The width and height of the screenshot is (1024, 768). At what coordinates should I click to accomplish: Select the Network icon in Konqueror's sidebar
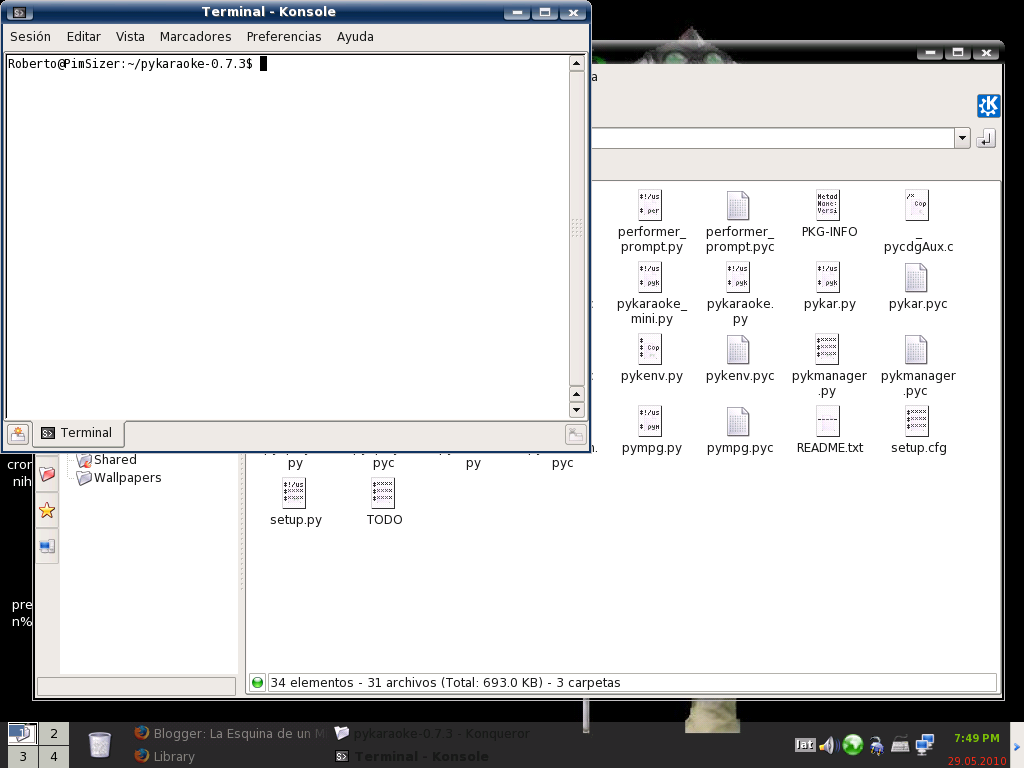coord(45,545)
